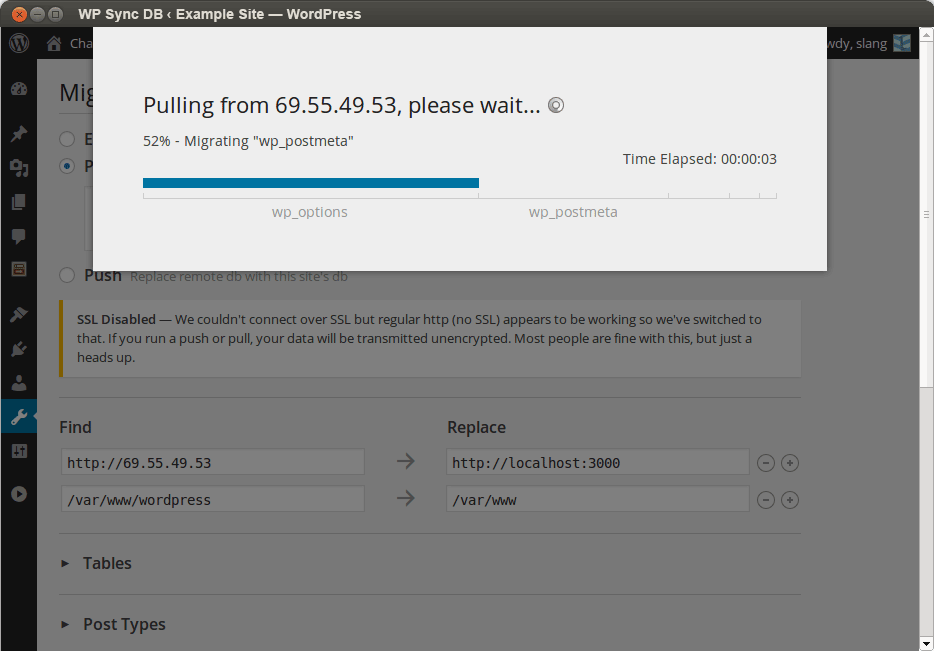Click the wp_options label under progress bar

pos(310,212)
